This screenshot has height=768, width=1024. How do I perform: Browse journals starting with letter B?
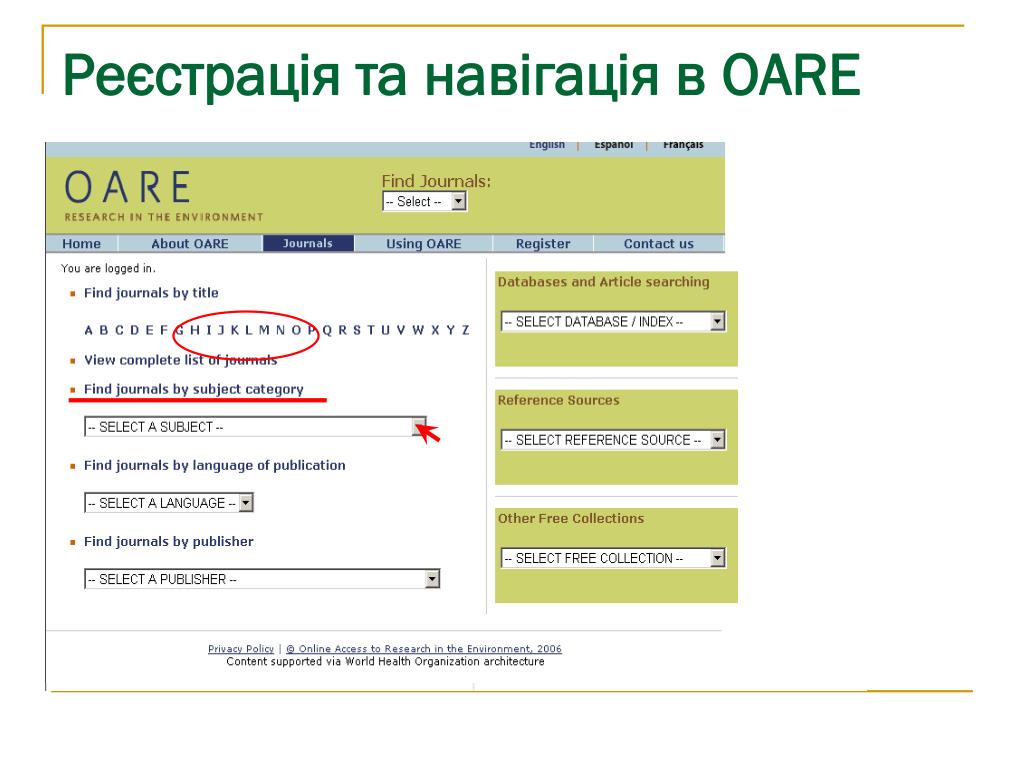103,330
